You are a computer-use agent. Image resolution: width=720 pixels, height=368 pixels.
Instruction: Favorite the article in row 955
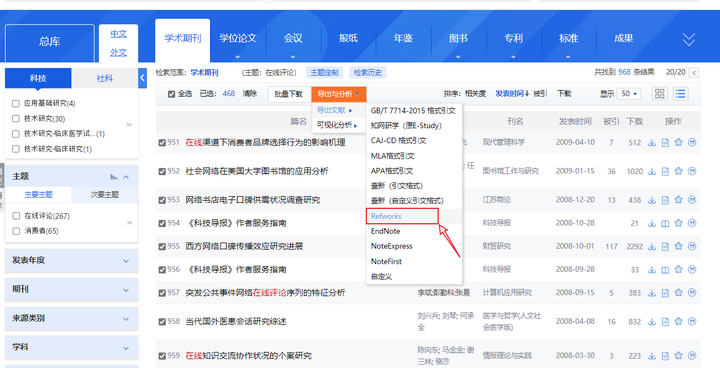[678, 246]
